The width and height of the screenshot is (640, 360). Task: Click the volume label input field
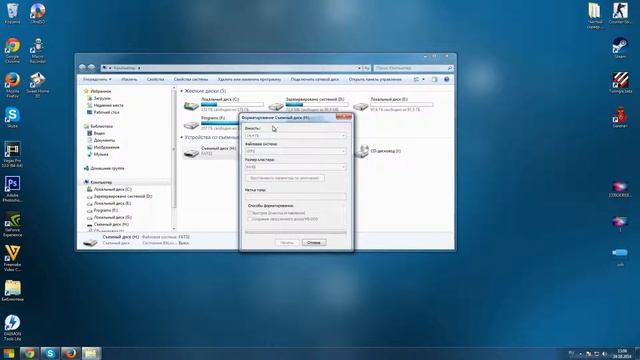click(296, 197)
